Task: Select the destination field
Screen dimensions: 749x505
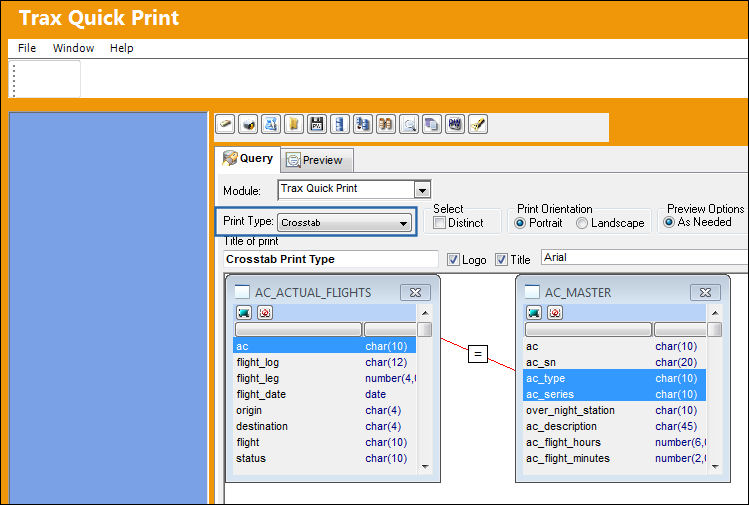Action: point(325,426)
